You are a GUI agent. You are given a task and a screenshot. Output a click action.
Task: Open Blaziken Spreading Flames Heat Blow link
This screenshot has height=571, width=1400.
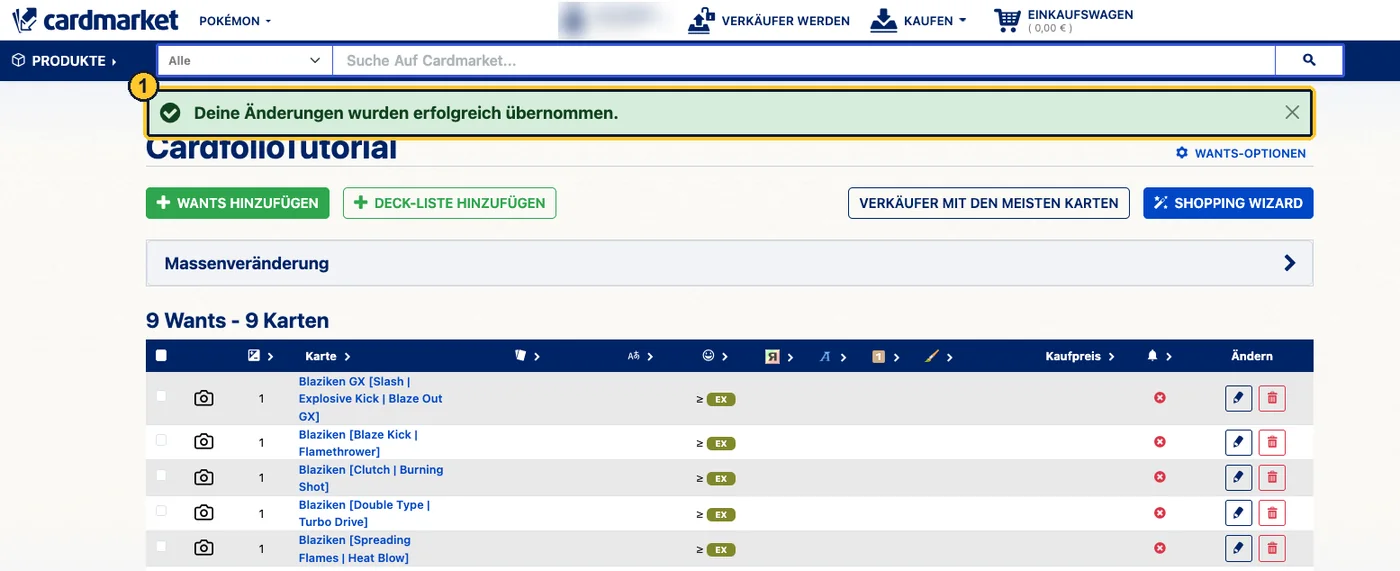tap(355, 549)
